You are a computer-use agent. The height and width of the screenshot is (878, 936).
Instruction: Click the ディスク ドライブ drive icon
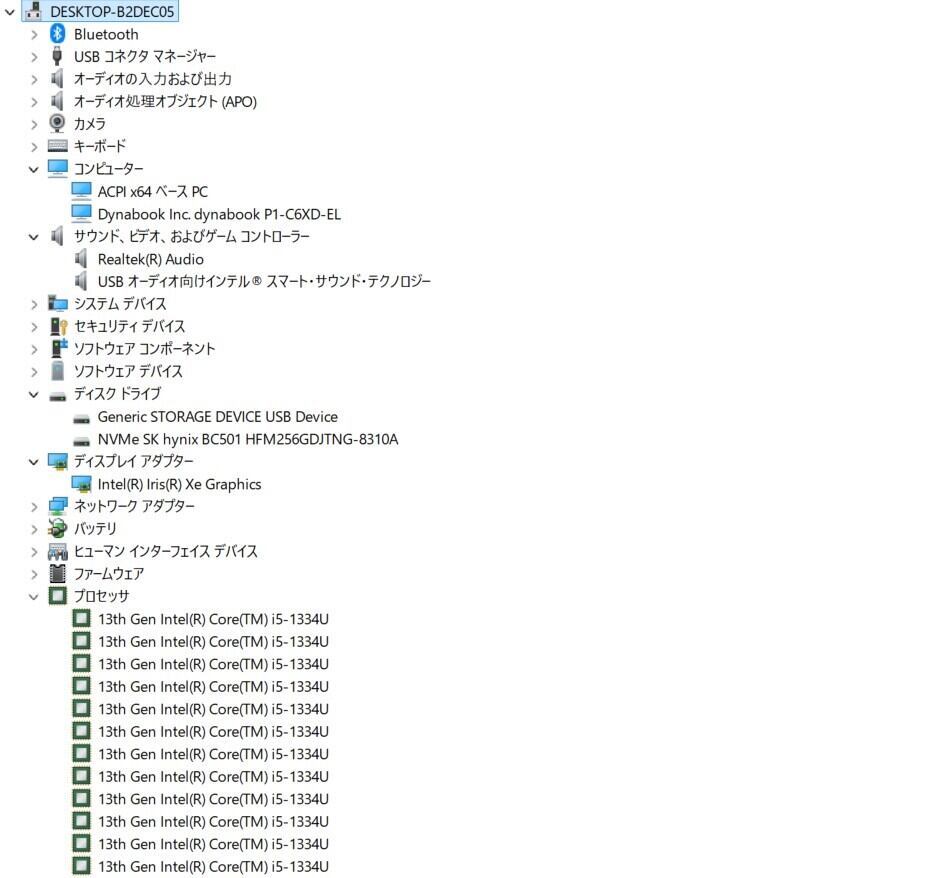tap(57, 395)
